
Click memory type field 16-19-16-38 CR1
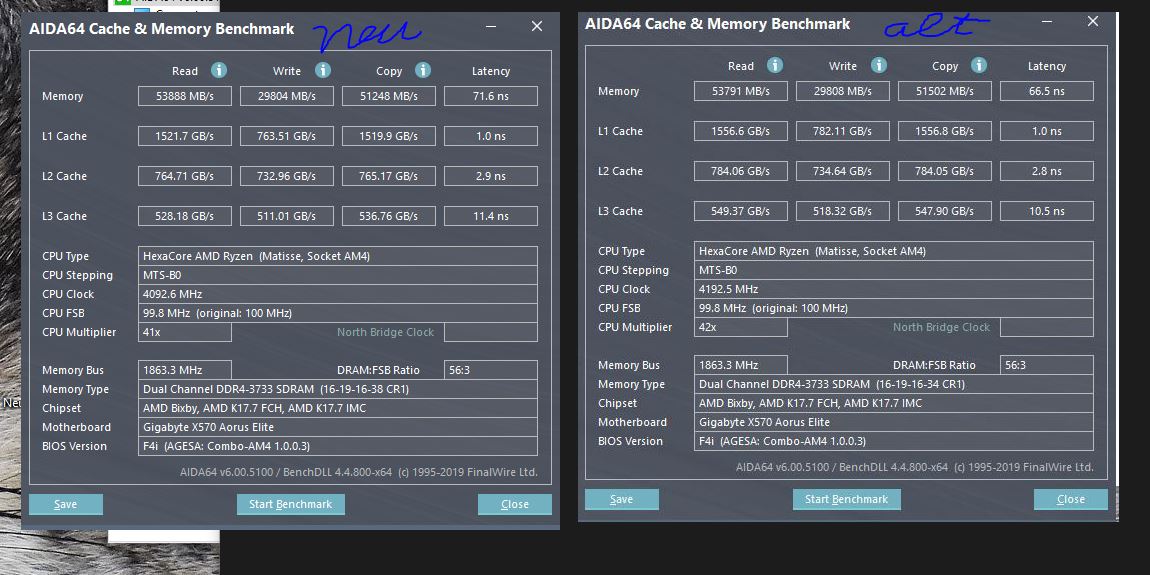pos(338,389)
